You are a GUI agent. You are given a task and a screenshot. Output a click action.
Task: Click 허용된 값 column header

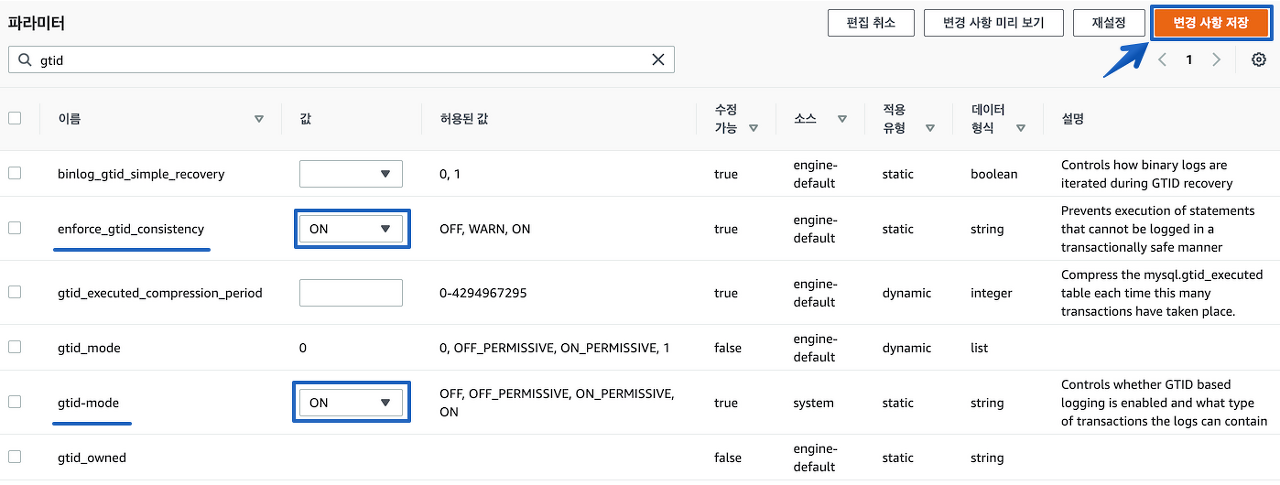[x=464, y=119]
